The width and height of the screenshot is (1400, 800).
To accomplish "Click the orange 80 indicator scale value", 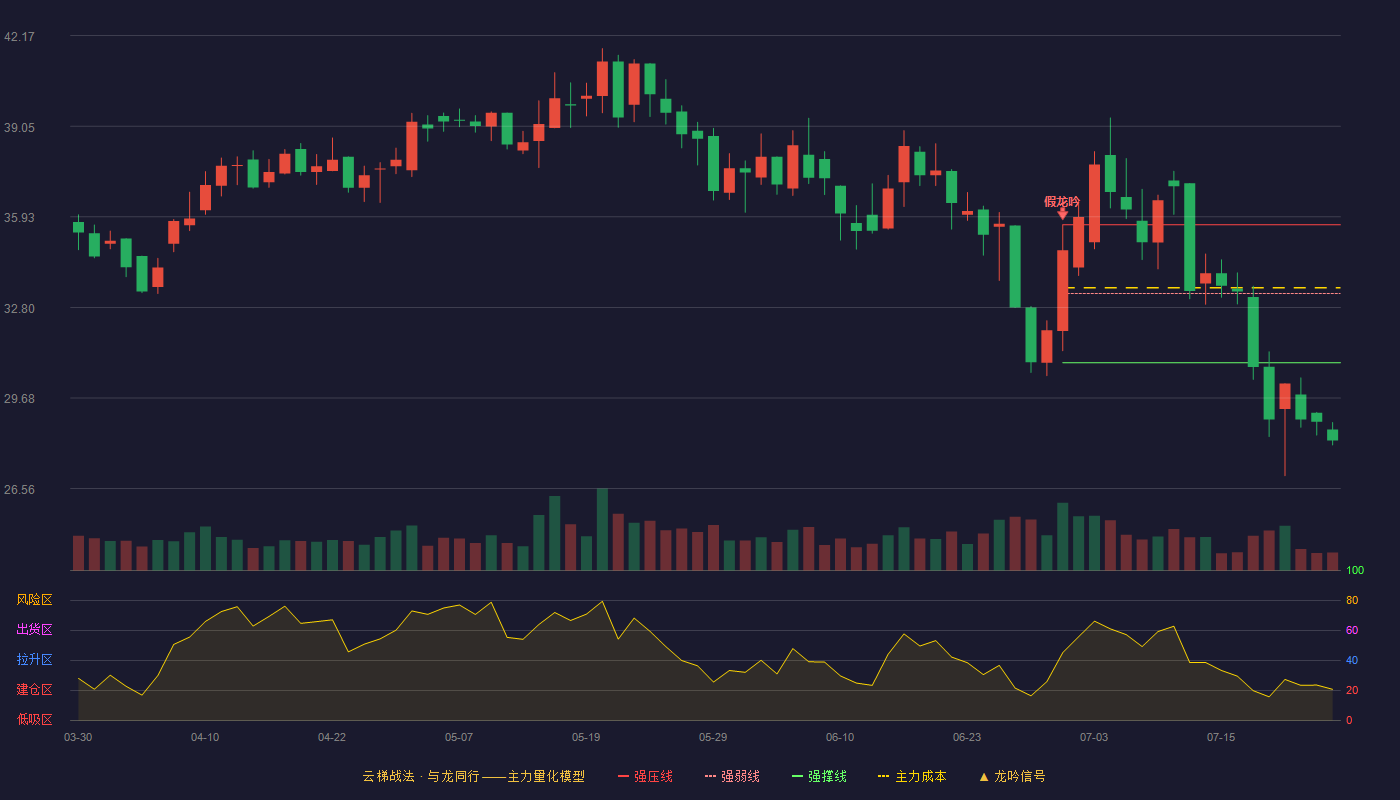I will pos(1352,600).
